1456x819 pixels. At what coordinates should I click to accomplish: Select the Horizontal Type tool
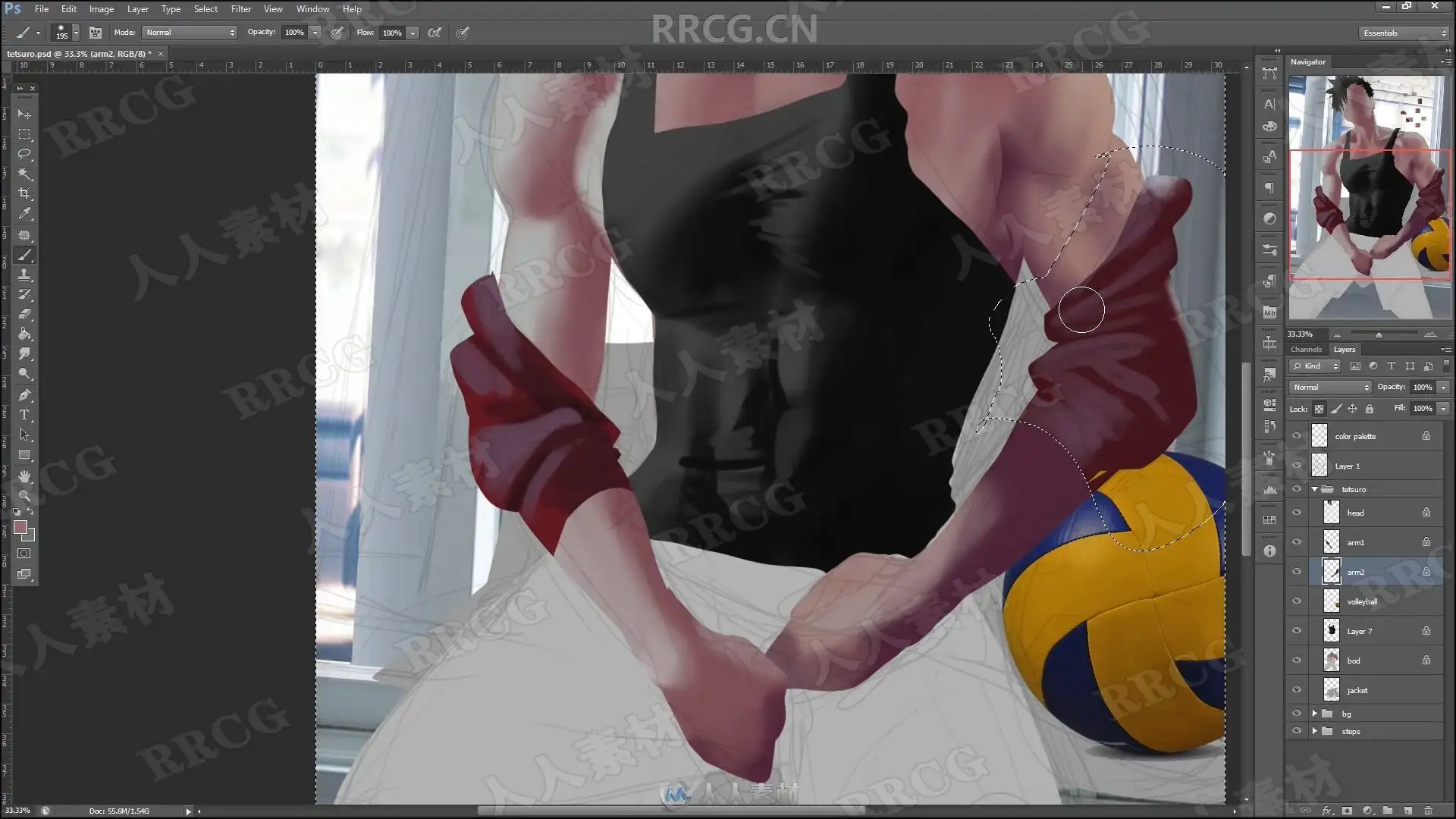tap(24, 415)
